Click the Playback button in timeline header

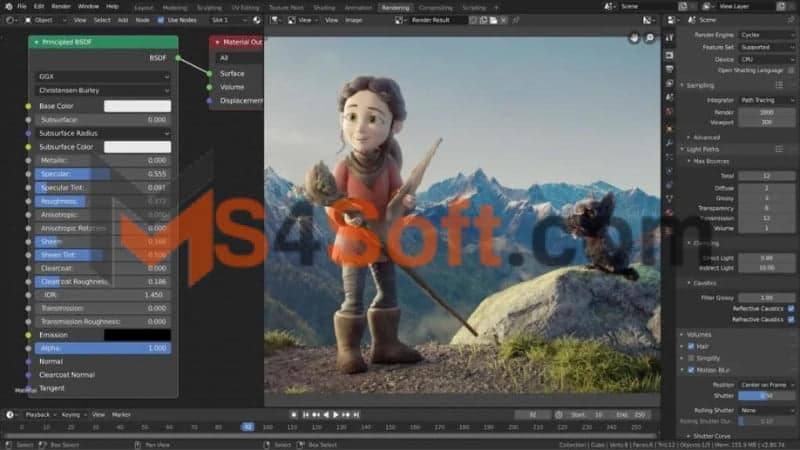click(x=39, y=414)
